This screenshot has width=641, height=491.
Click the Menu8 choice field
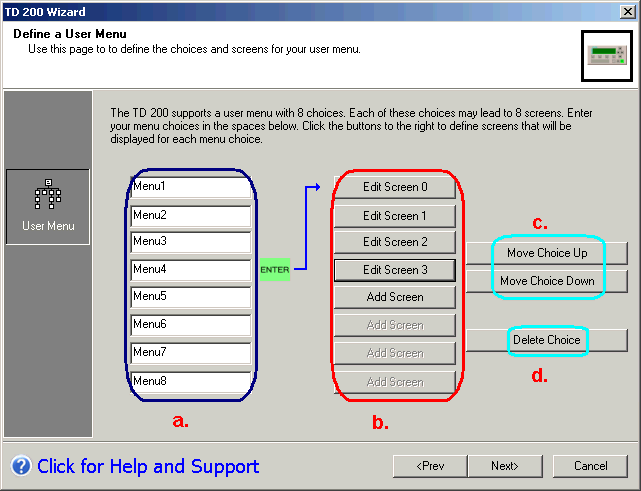click(191, 382)
